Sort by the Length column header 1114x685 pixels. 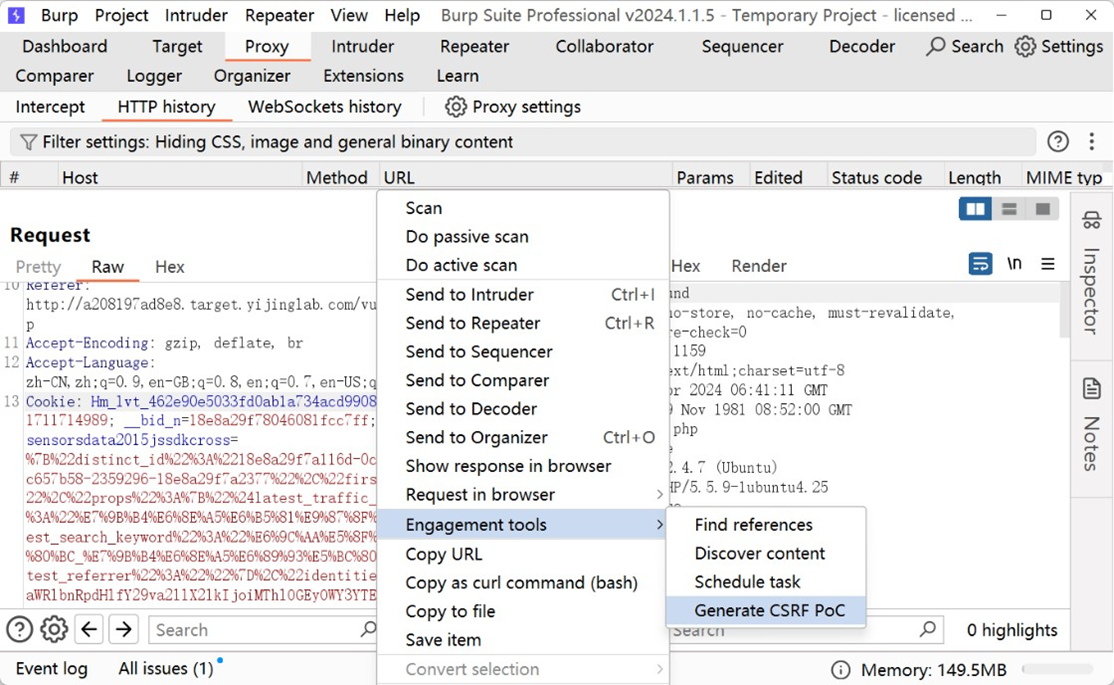(982, 177)
